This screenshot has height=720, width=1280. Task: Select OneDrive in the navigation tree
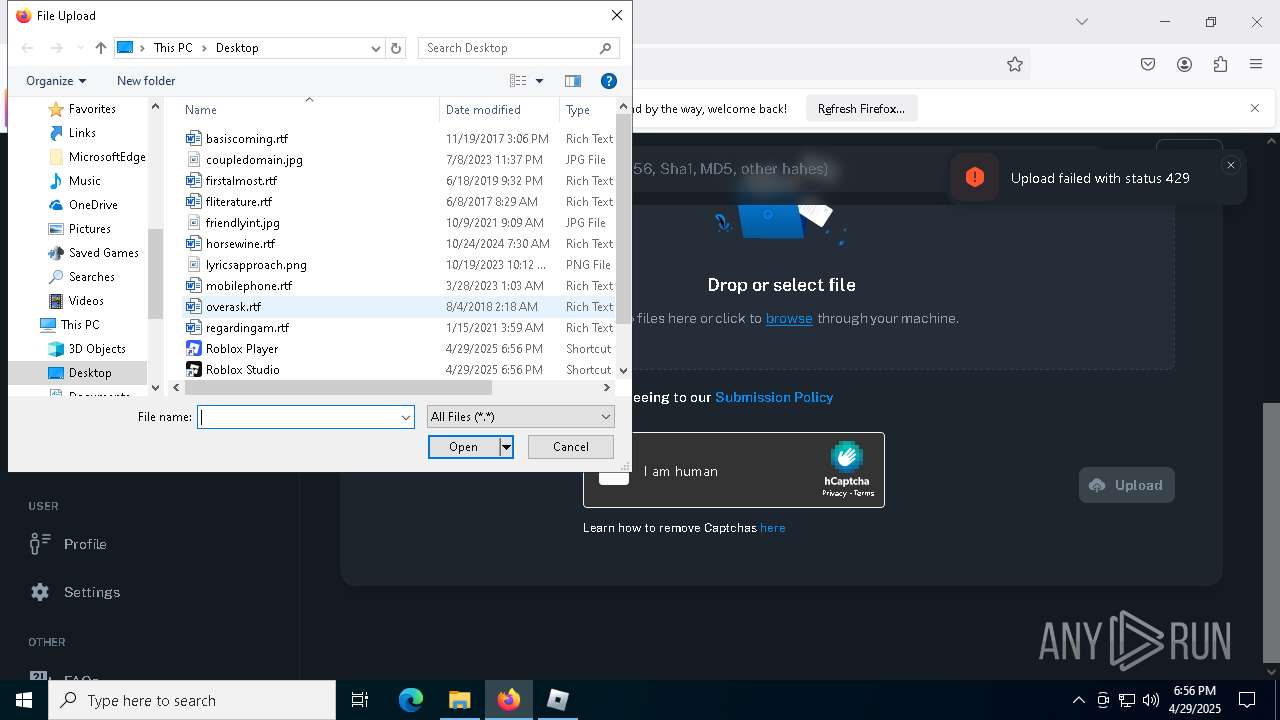coord(93,205)
